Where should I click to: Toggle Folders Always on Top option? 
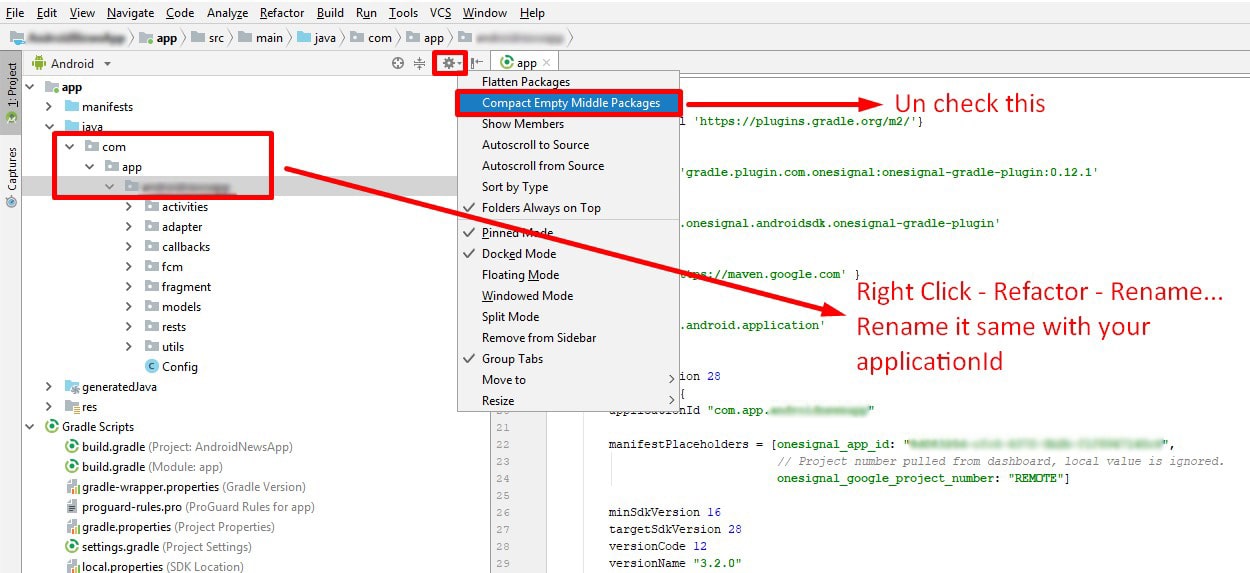(541, 208)
